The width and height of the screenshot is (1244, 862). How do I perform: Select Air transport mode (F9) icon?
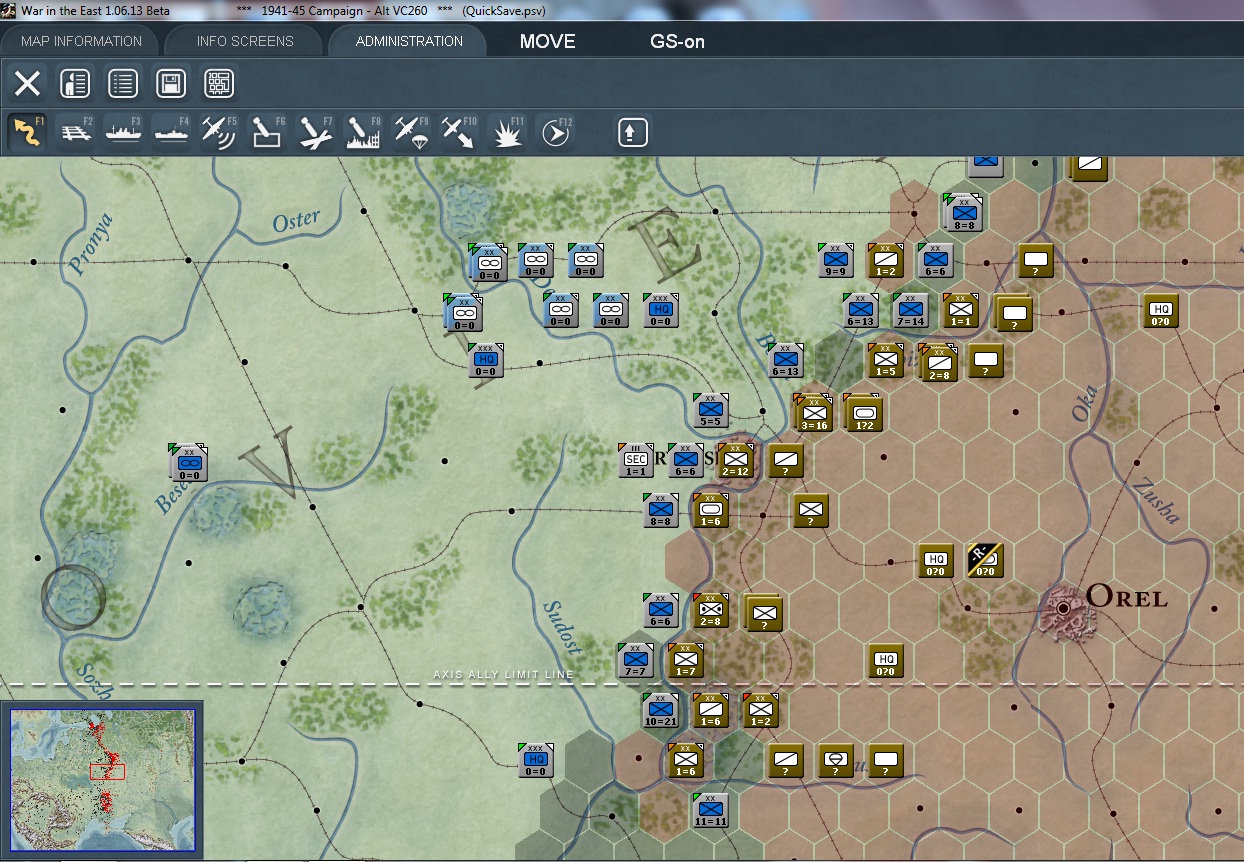point(411,132)
